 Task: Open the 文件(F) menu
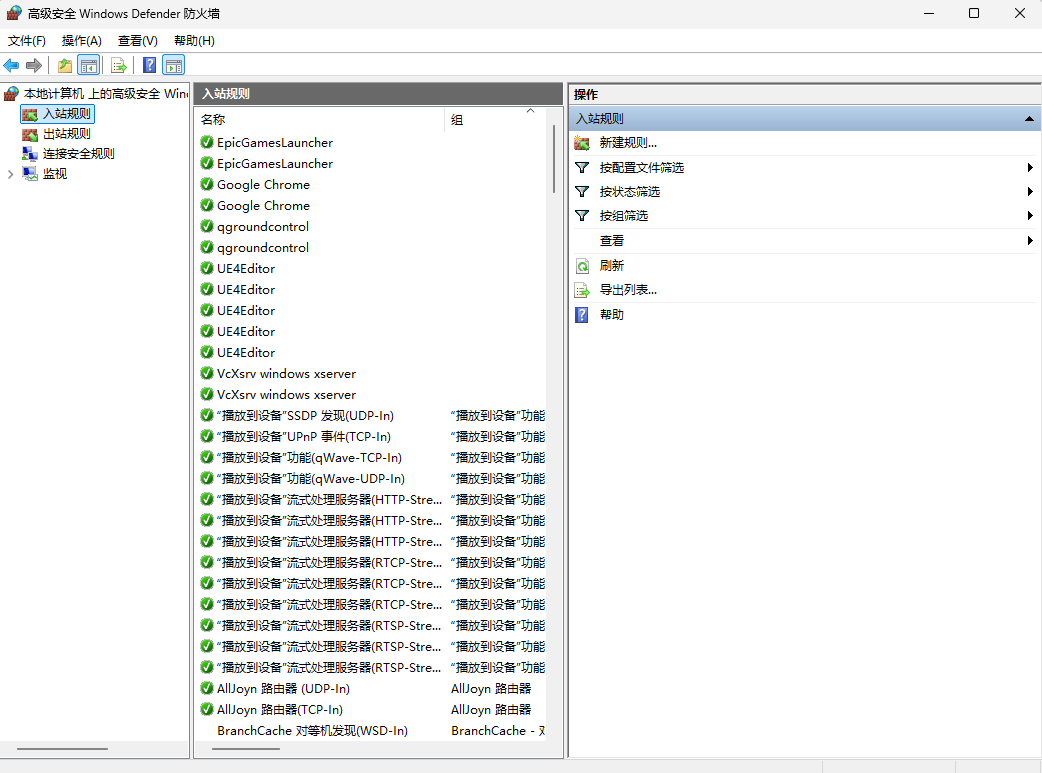pyautogui.click(x=27, y=41)
